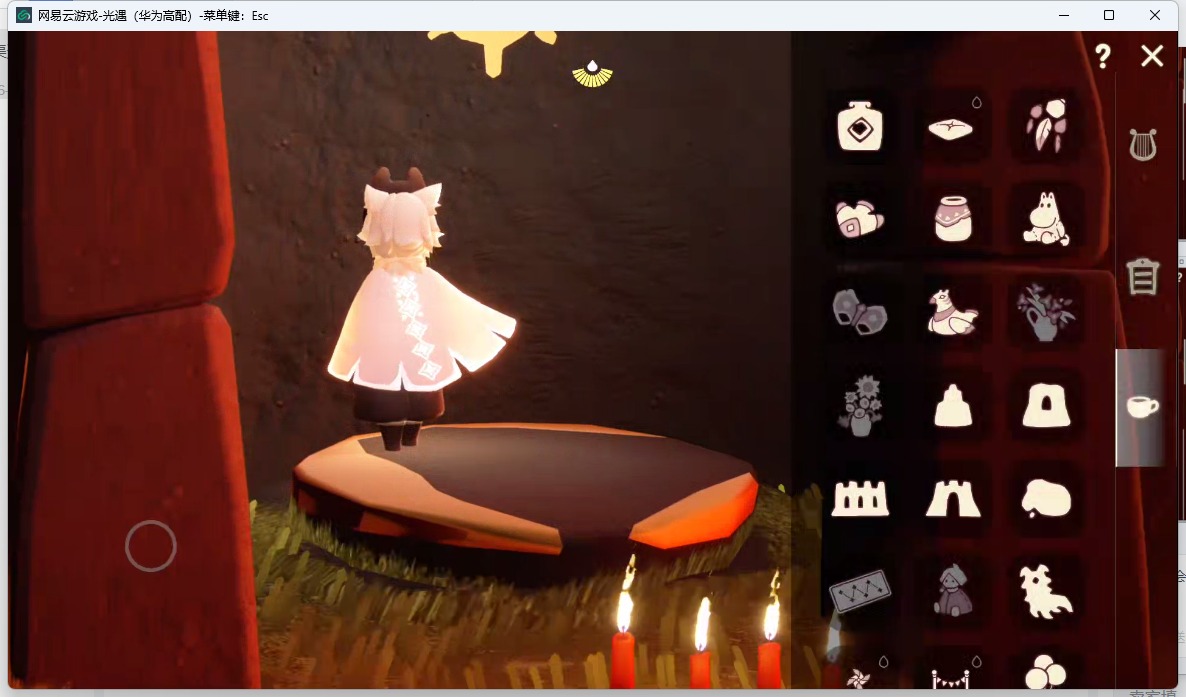This screenshot has width=1186, height=697.
Task: Choose the rounded rock blob prop
Action: point(1046,499)
